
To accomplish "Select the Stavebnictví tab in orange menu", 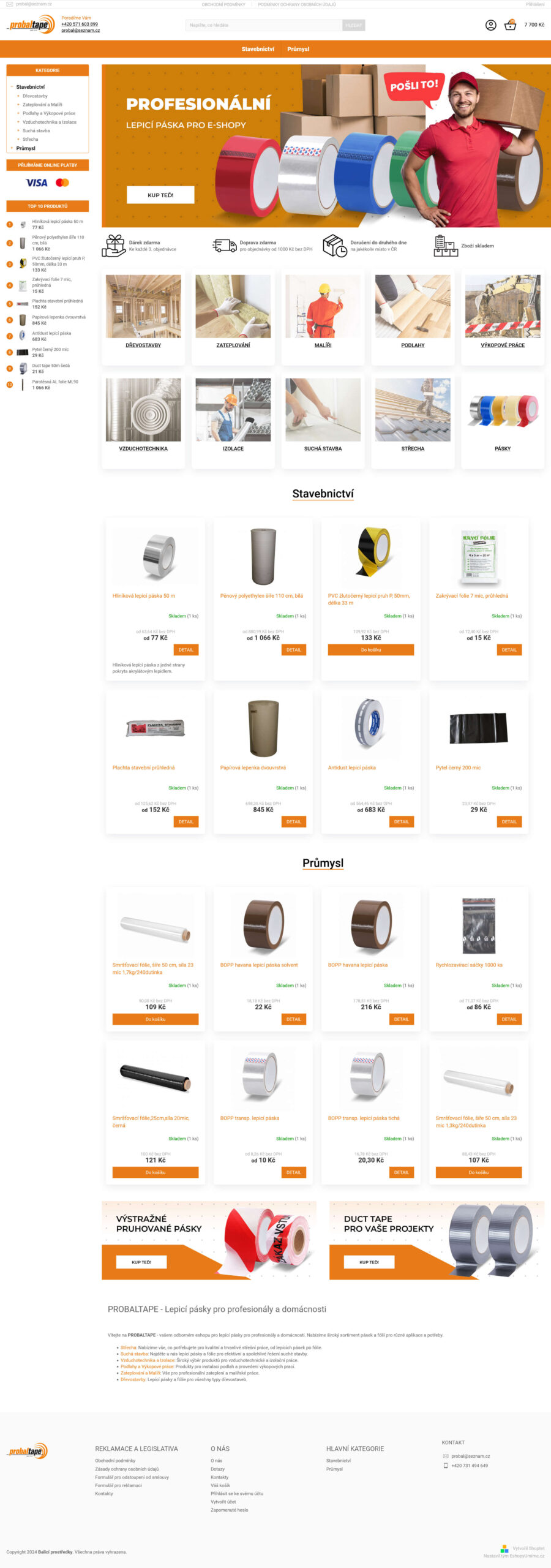I will pyautogui.click(x=258, y=49).
